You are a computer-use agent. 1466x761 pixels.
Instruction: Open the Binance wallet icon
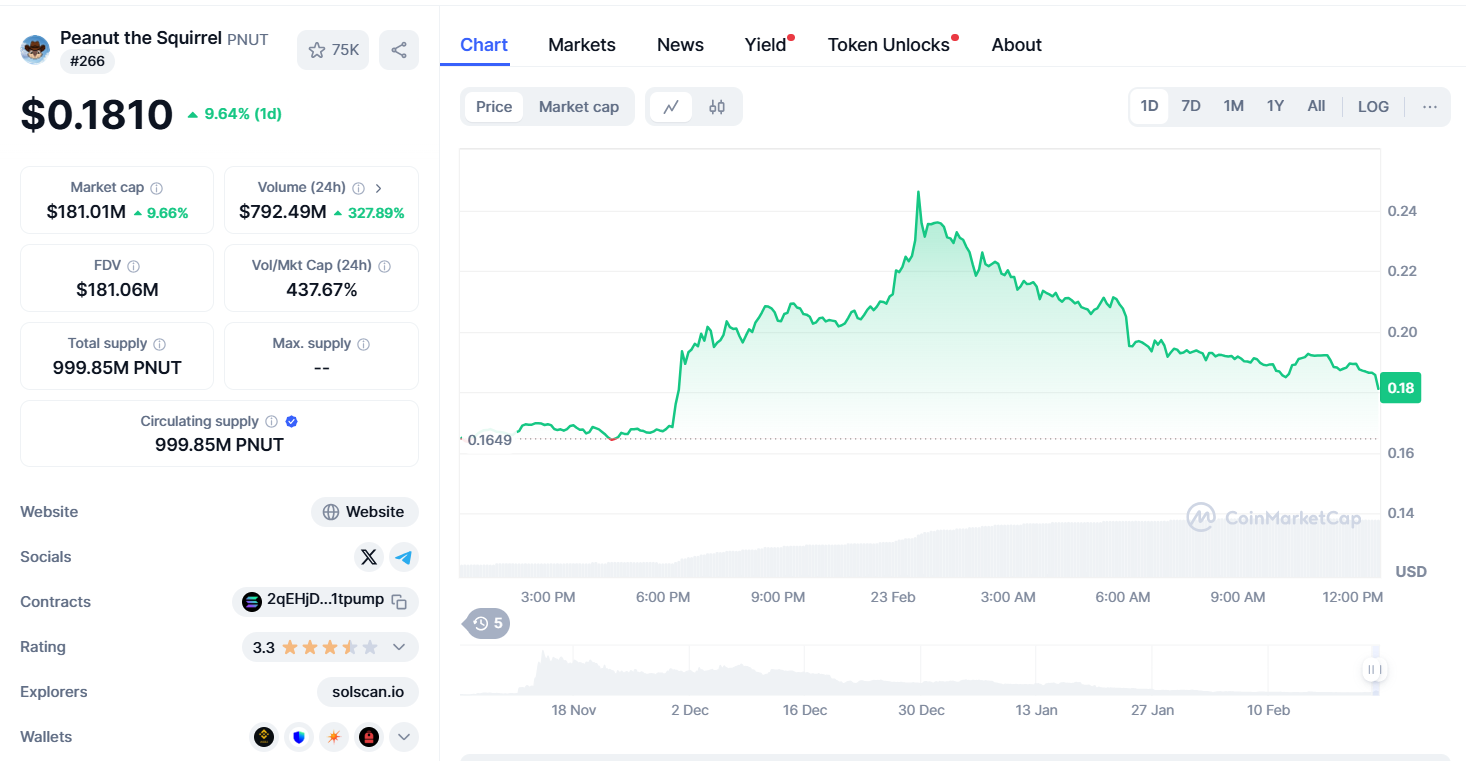264,737
